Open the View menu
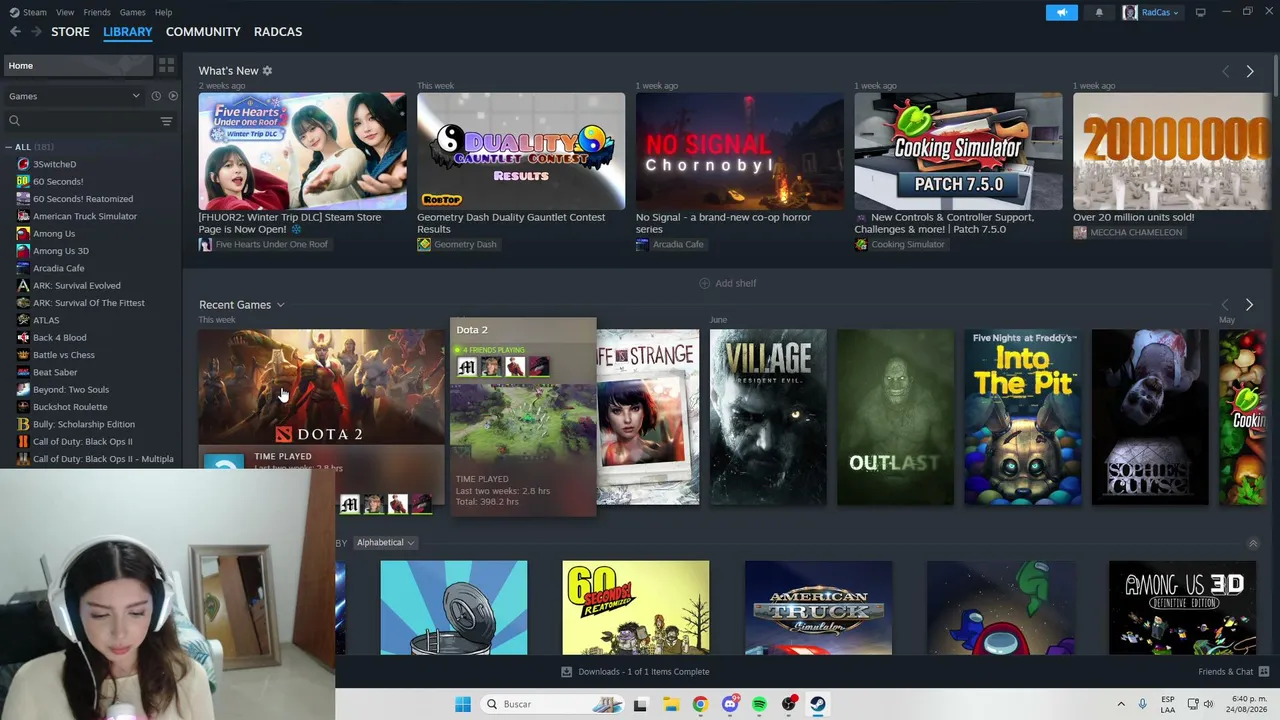Viewport: 1280px width, 720px height. click(65, 12)
